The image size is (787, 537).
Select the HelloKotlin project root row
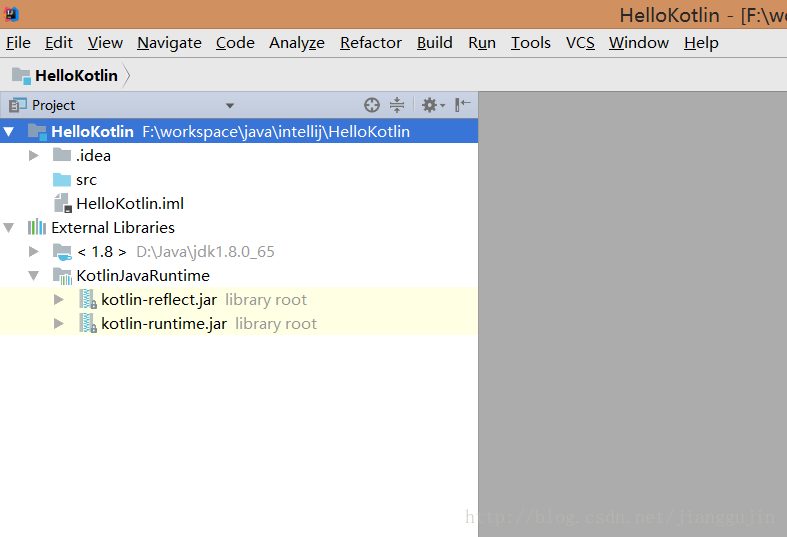pyautogui.click(x=239, y=131)
